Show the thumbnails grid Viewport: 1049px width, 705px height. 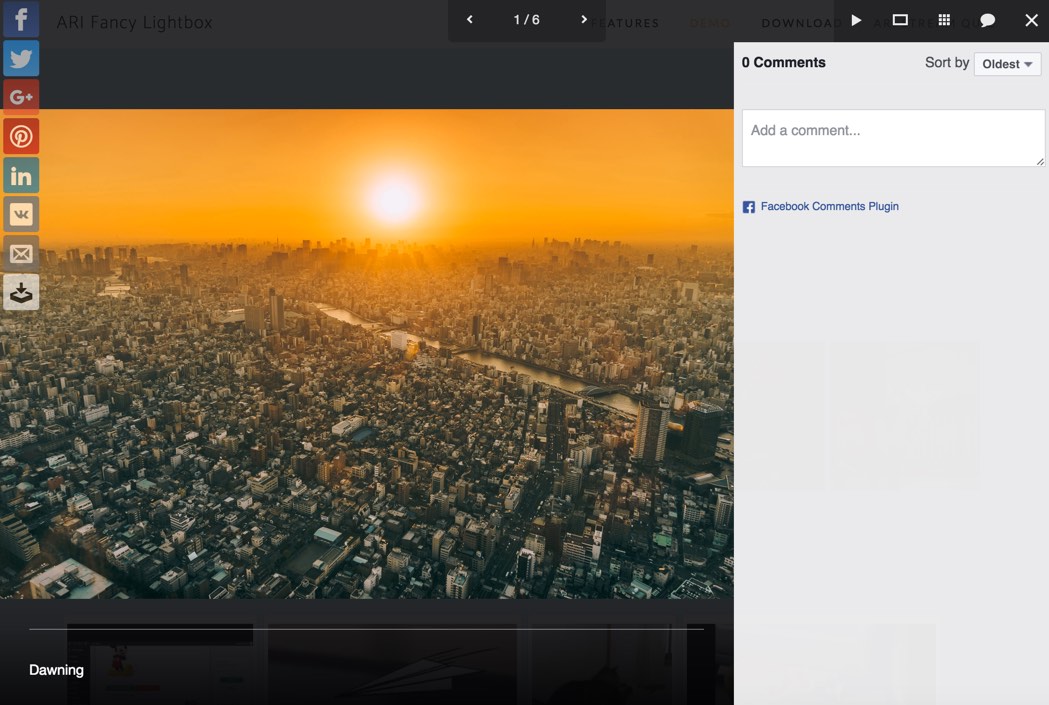pos(944,20)
